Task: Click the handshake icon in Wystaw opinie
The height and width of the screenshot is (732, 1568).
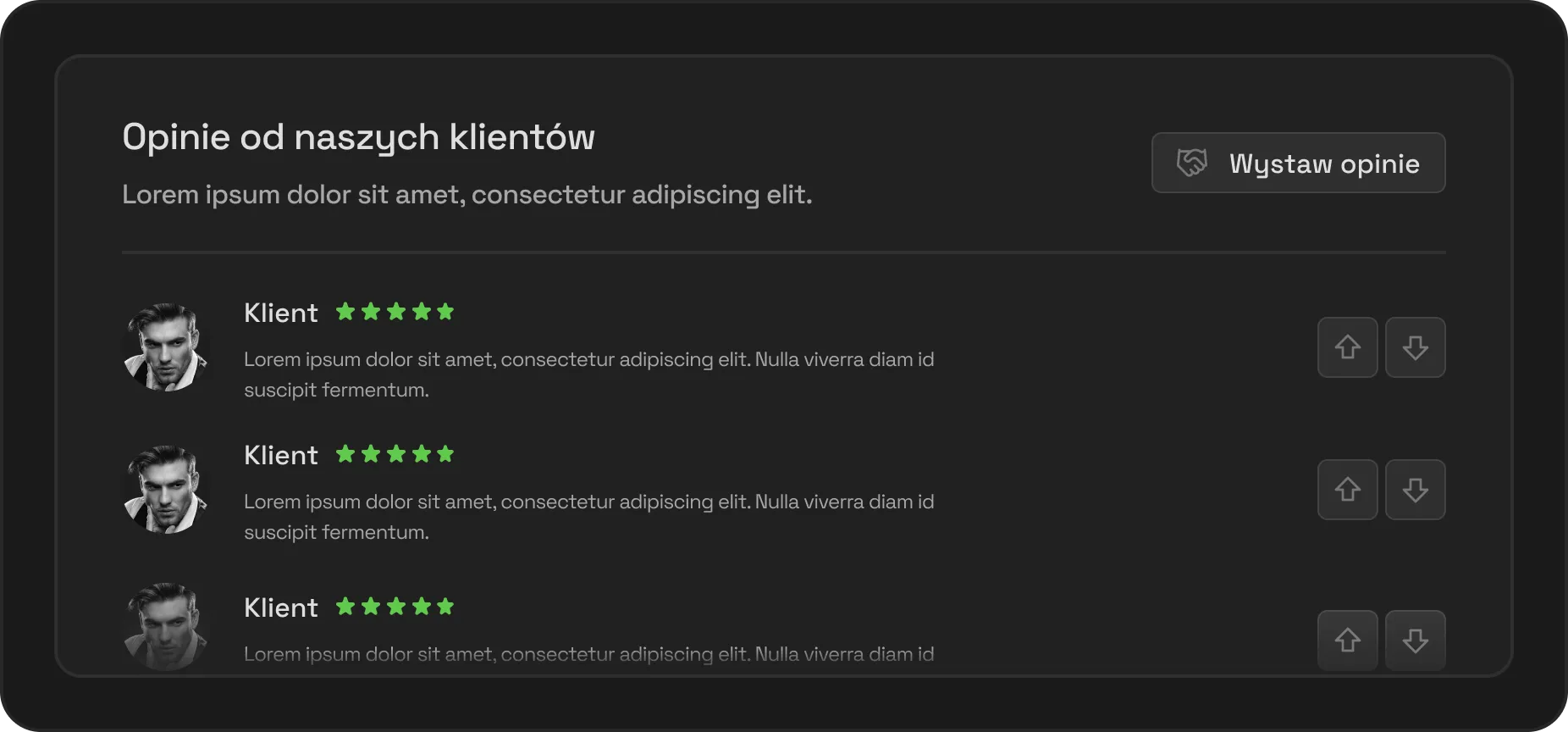Action: click(1192, 163)
